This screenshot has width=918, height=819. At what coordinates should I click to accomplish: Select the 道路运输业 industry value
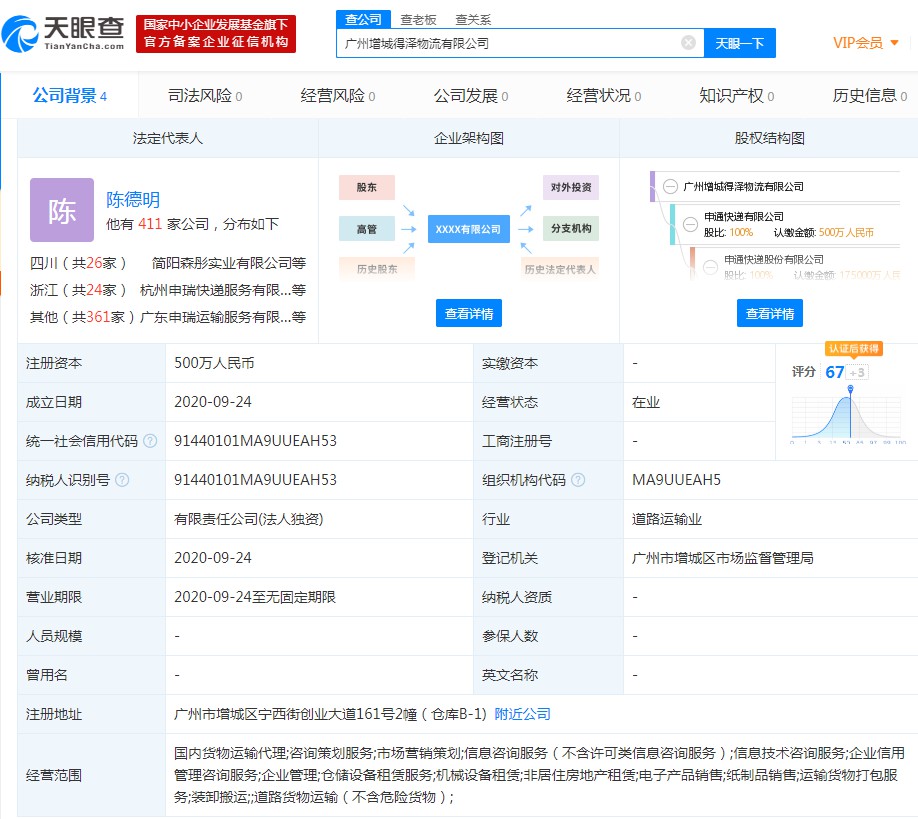click(667, 519)
